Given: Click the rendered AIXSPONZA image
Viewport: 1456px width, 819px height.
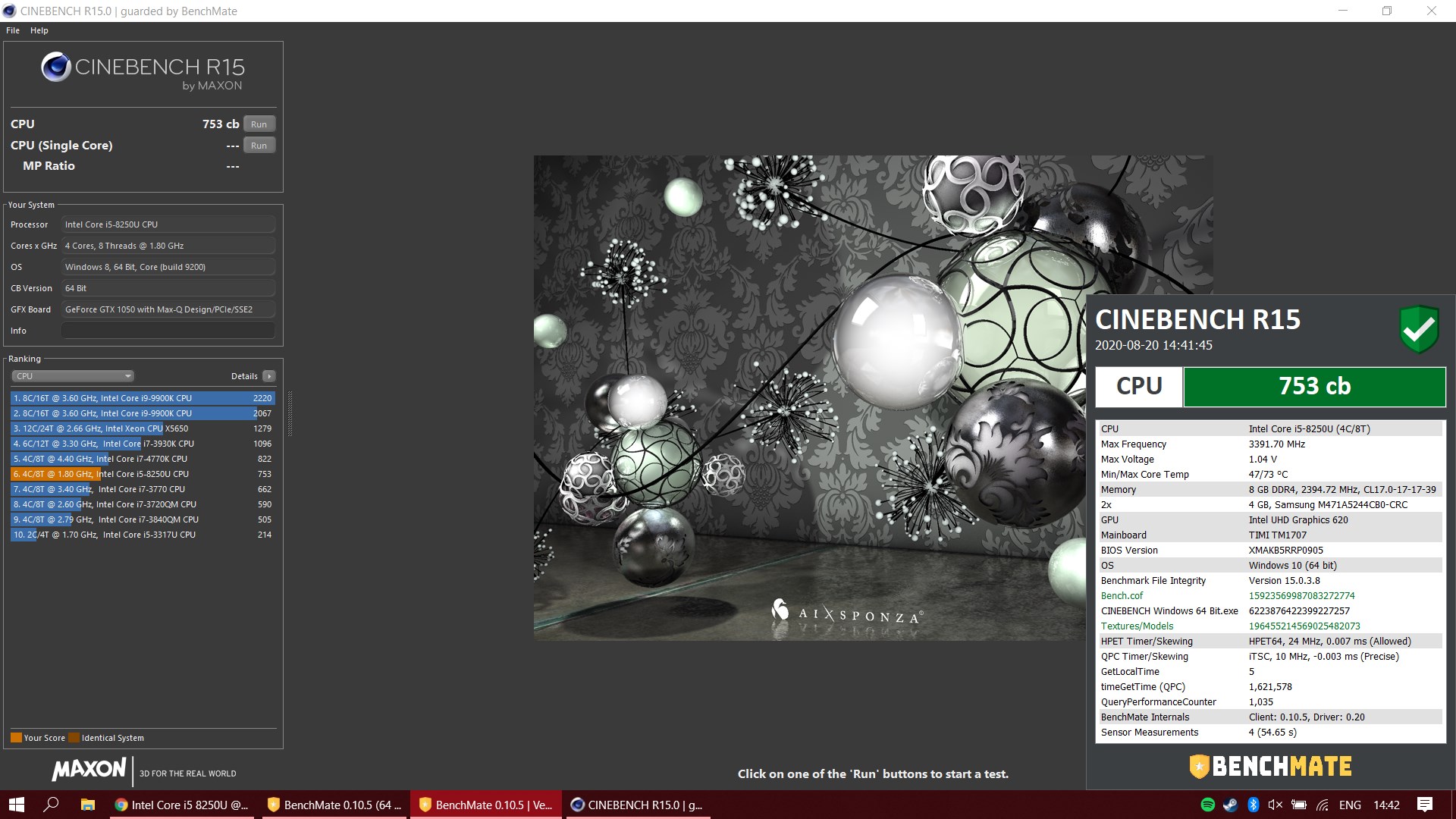Looking at the screenshot, I should coord(809,398).
